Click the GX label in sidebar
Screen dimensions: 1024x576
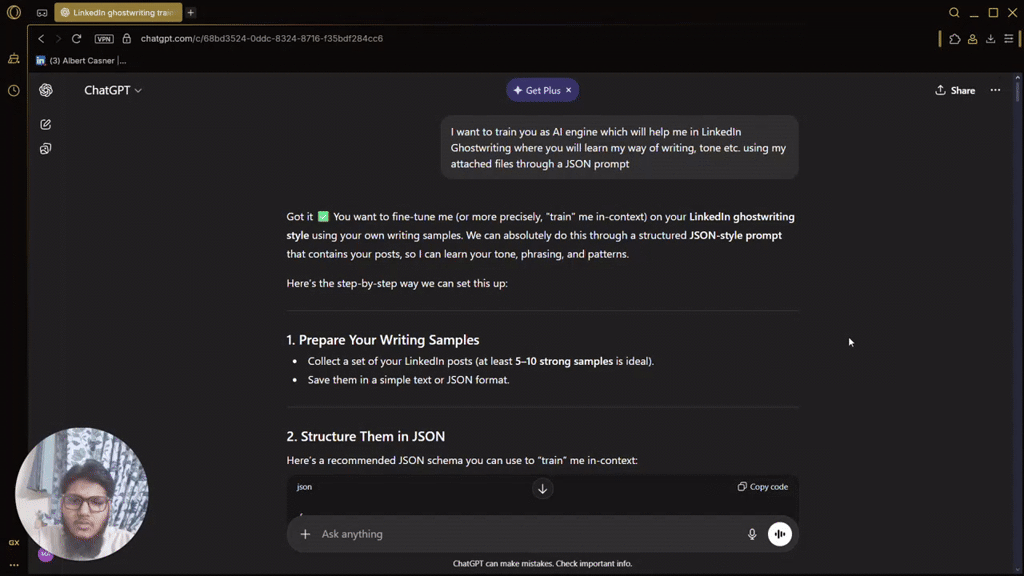point(14,543)
